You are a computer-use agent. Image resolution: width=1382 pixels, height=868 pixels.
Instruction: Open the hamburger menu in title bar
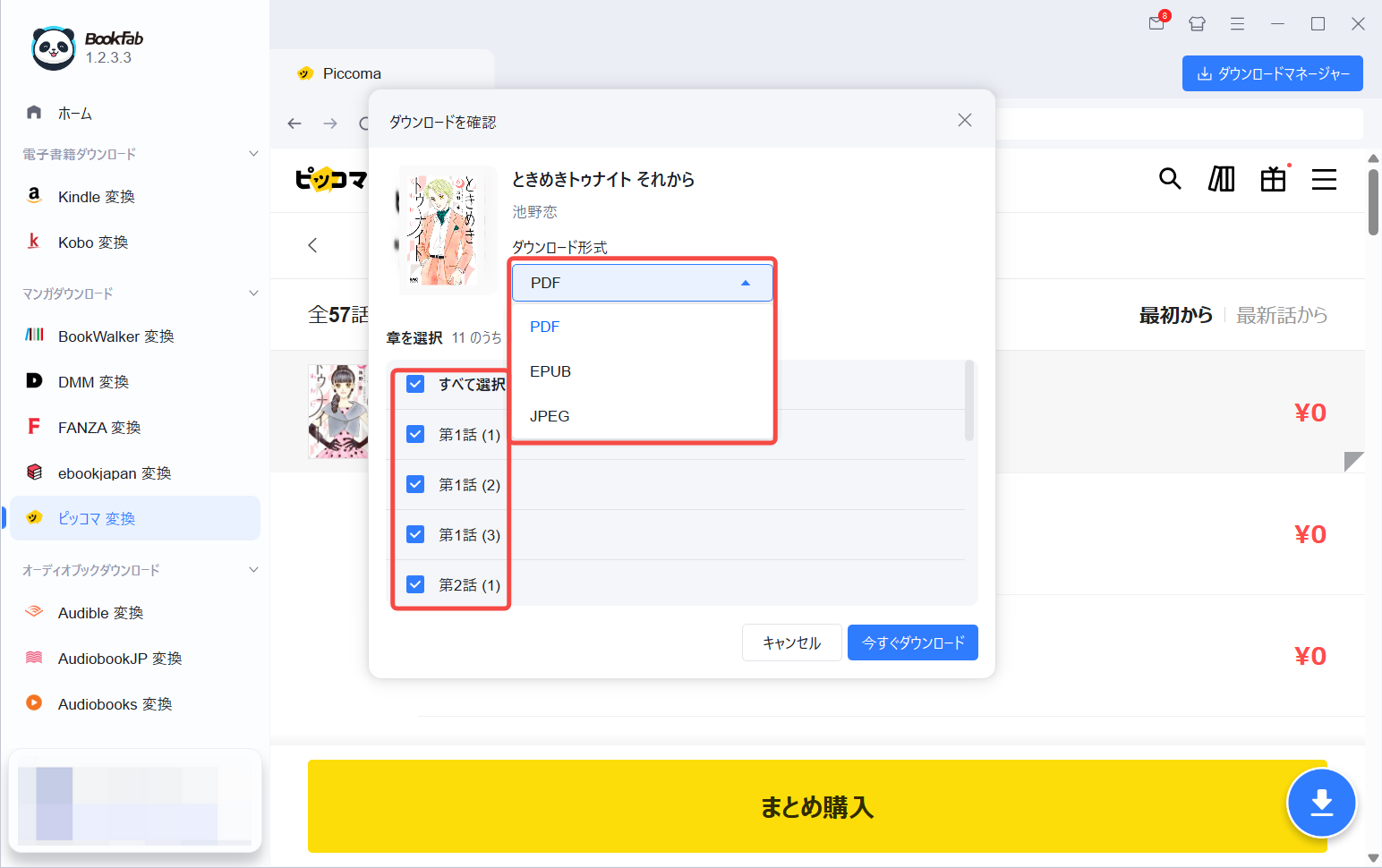(x=1237, y=24)
